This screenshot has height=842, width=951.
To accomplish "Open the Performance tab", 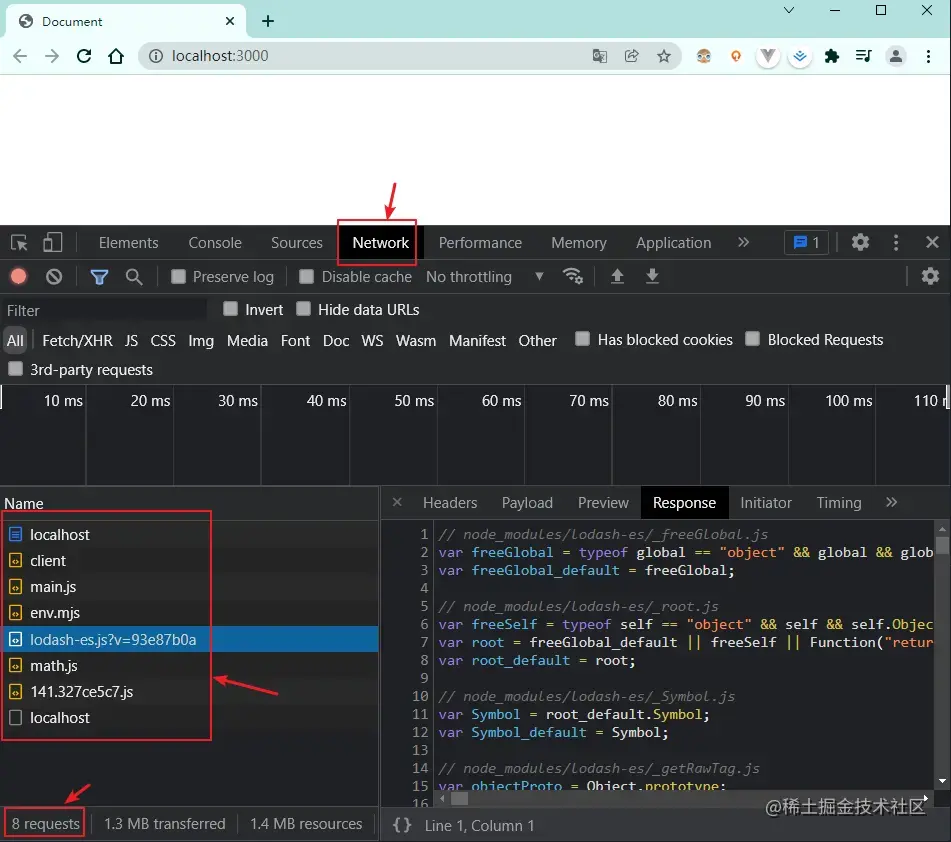I will click(480, 243).
